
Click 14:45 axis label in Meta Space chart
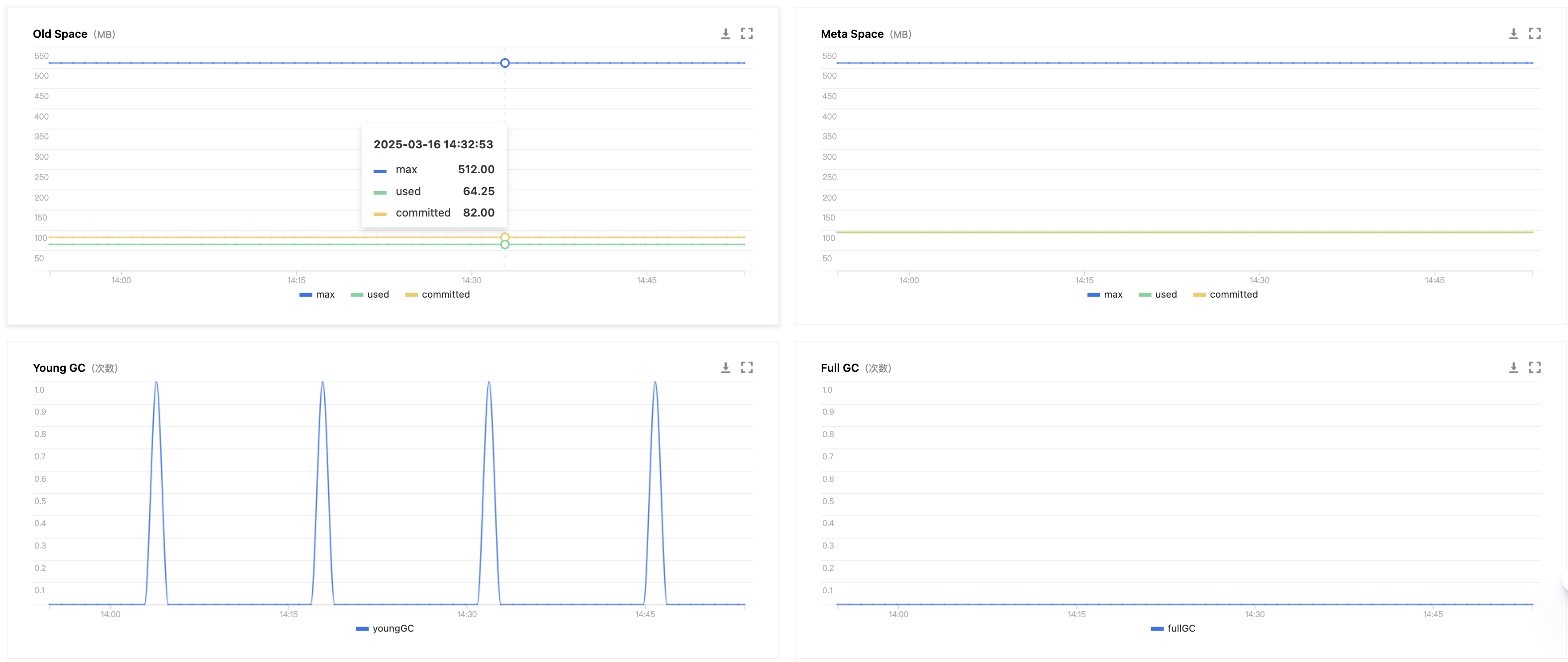1434,280
